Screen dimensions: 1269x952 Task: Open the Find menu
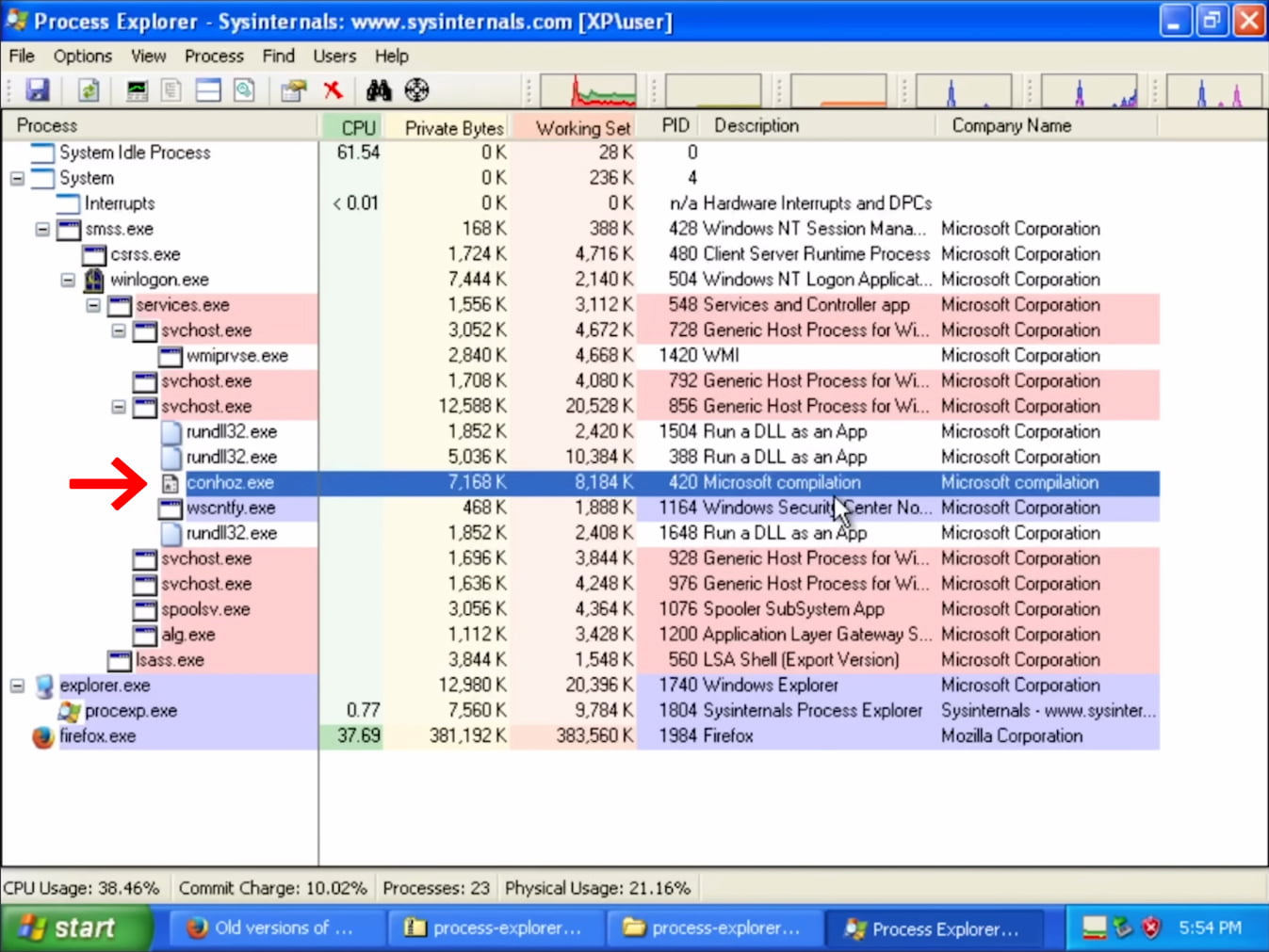(x=278, y=56)
